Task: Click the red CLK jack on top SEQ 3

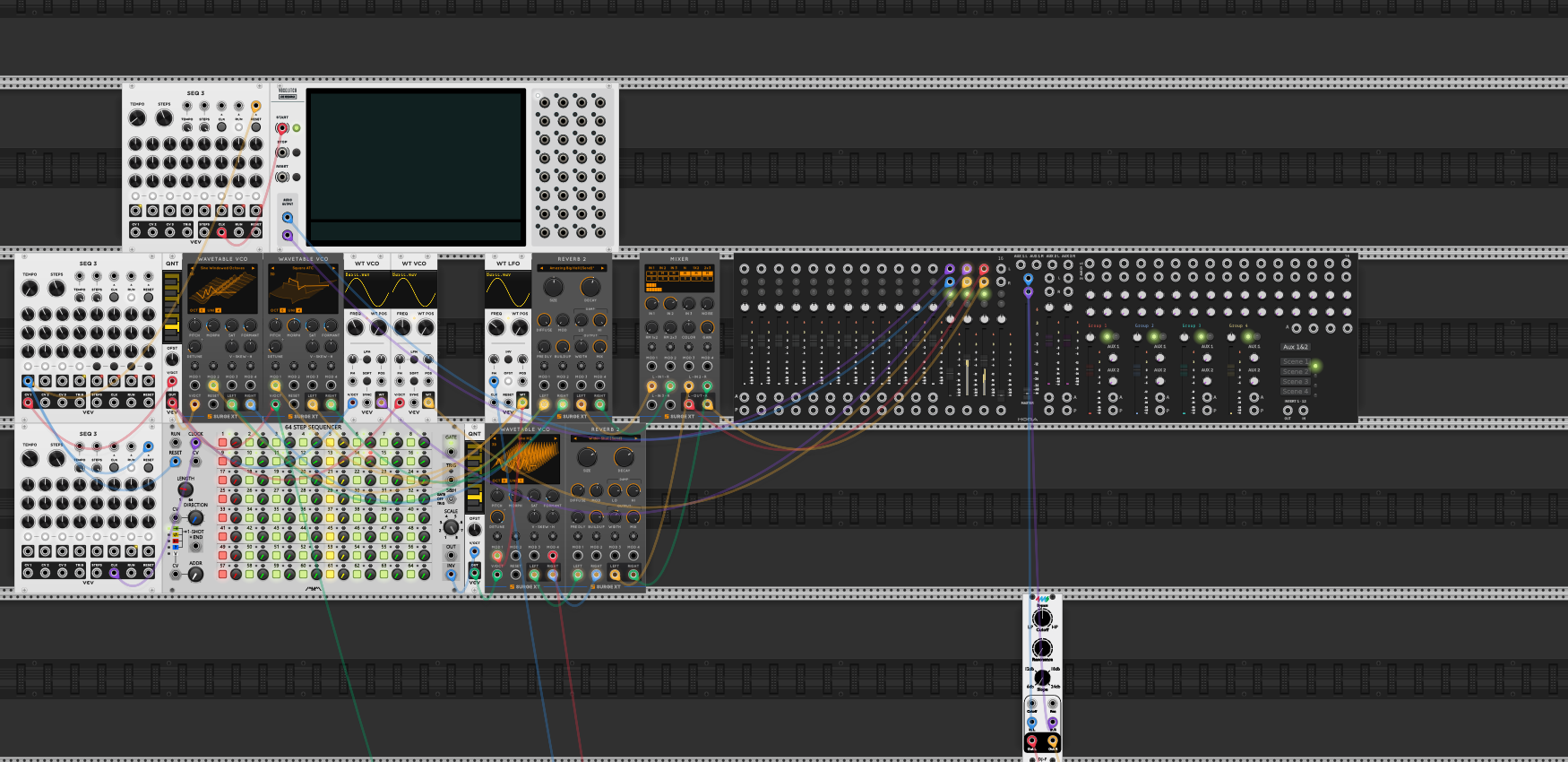Action: (x=221, y=232)
